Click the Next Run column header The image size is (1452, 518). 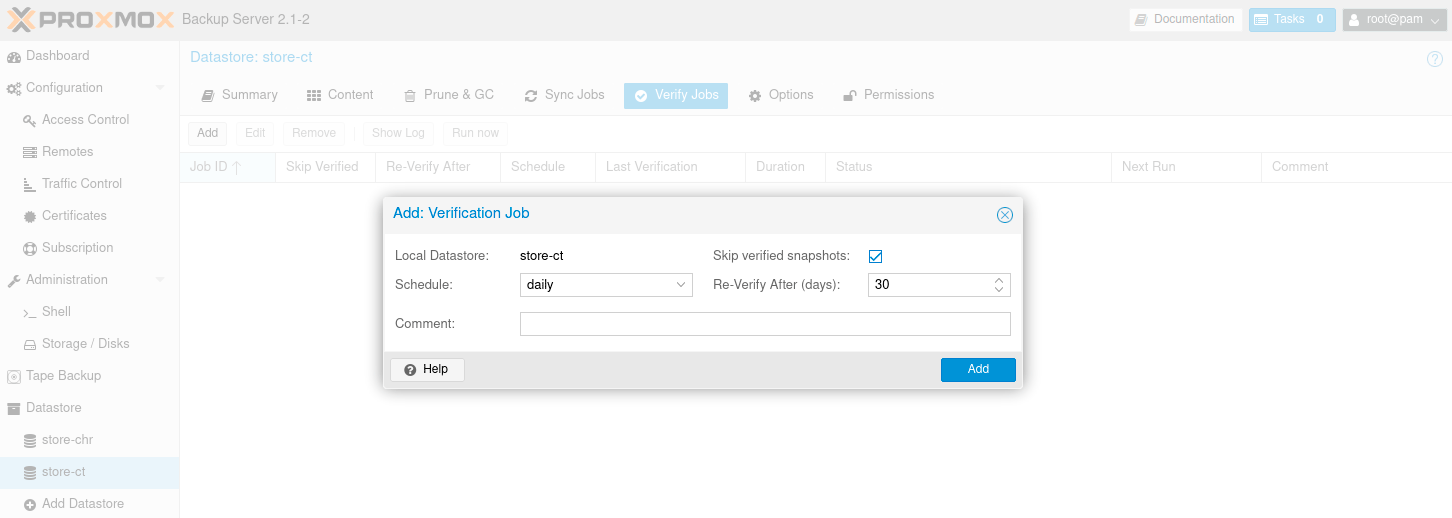pyautogui.click(x=1186, y=167)
